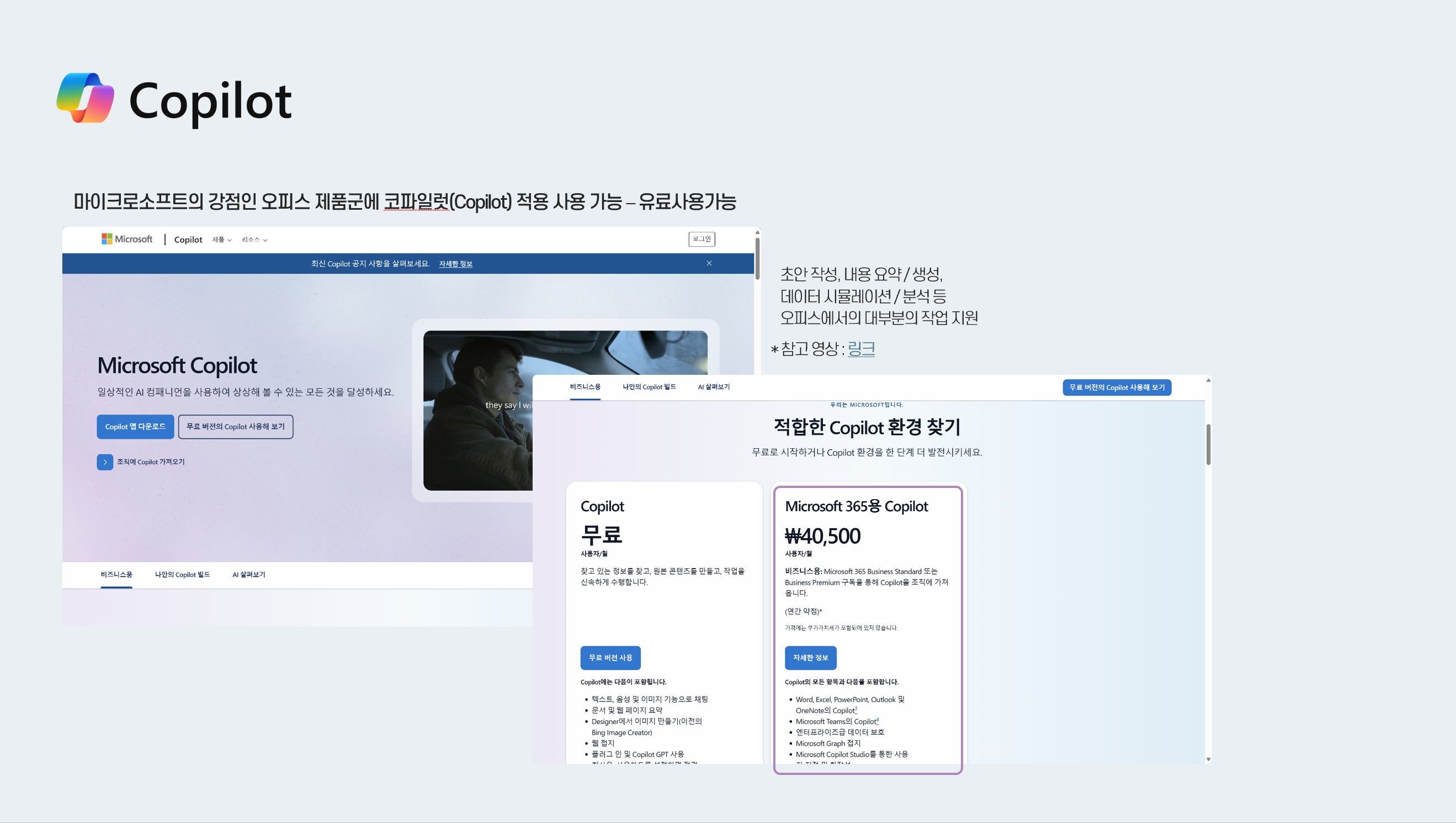Image resolution: width=1456 pixels, height=823 pixels.
Task: Open the 링크 reference video hyperlink
Action: point(862,348)
